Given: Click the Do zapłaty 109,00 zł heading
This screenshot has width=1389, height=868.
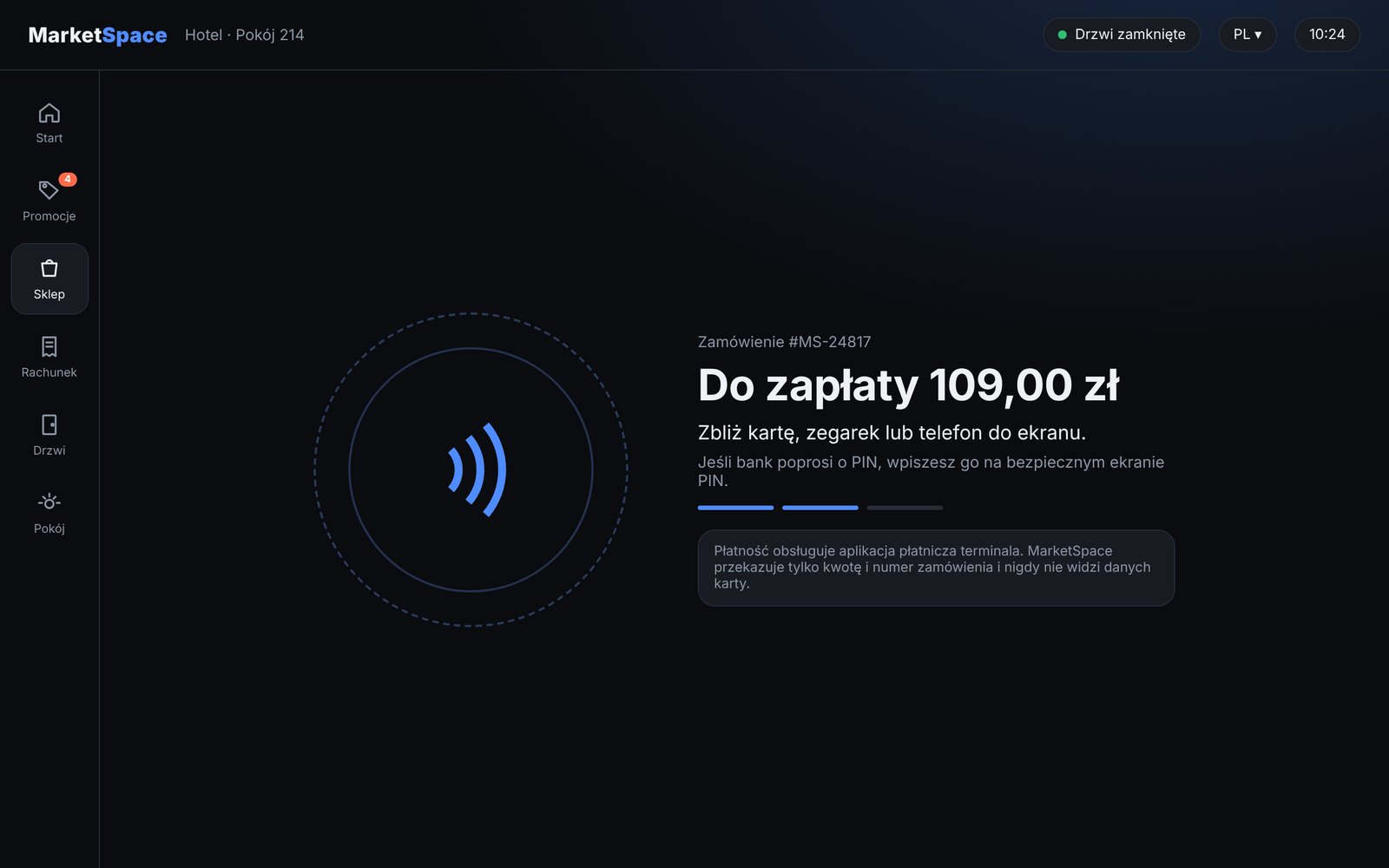Looking at the screenshot, I should click(908, 385).
